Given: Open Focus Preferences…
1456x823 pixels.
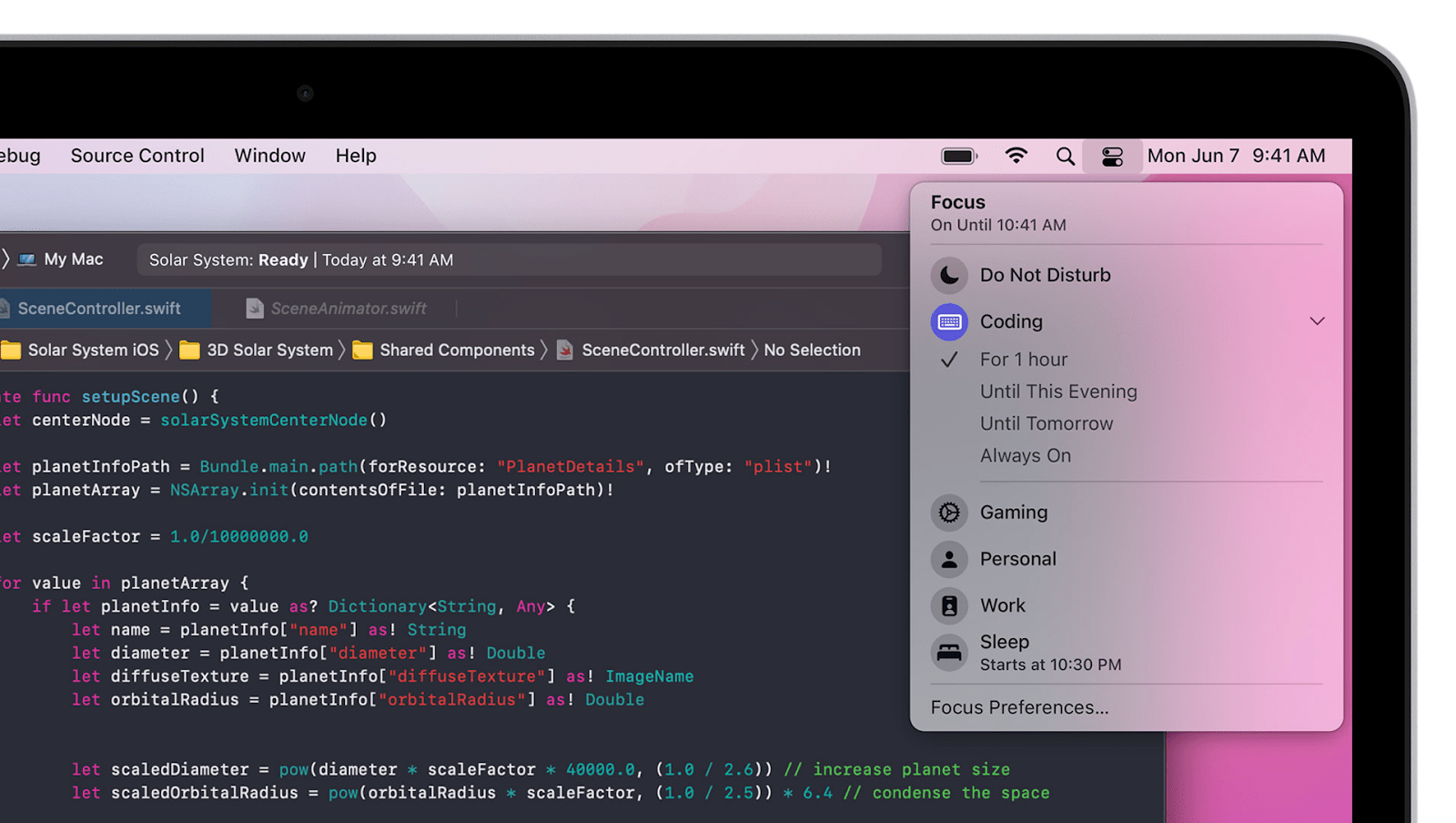Looking at the screenshot, I should [x=1019, y=707].
